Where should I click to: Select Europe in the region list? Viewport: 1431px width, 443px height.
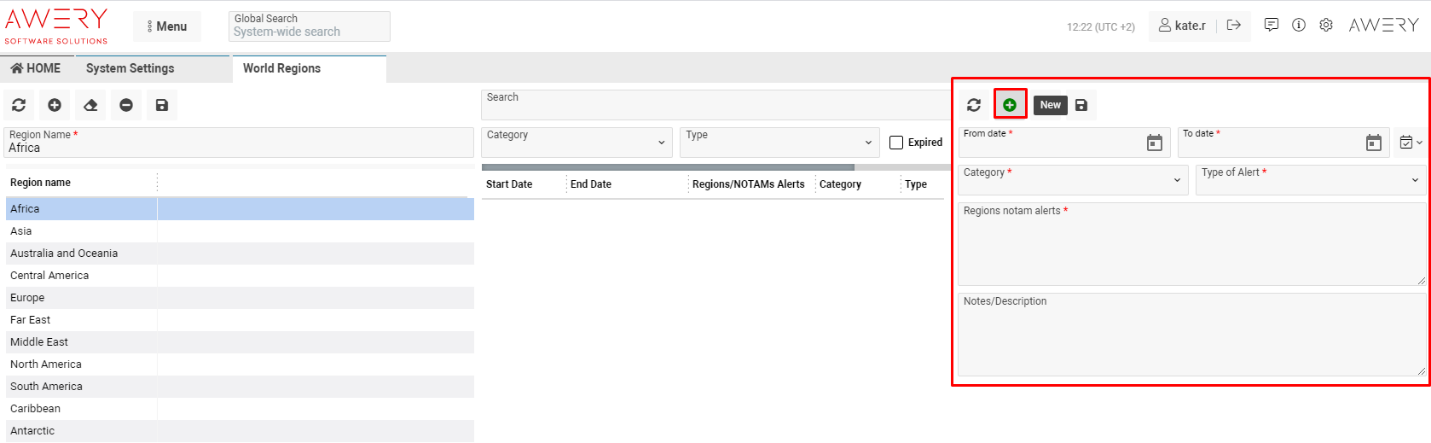(x=27, y=298)
